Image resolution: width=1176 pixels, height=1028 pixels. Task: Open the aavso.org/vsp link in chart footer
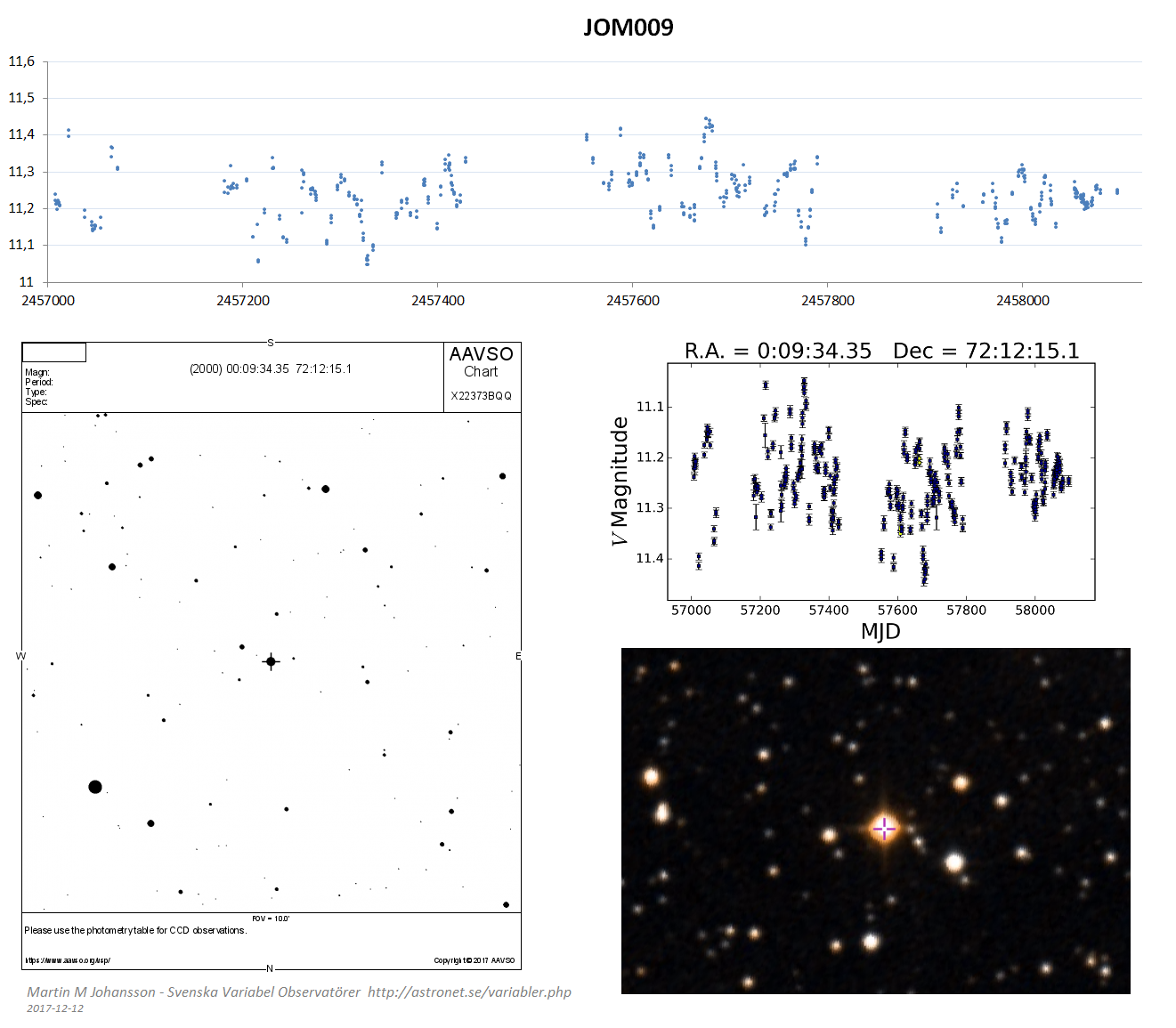coord(68,960)
